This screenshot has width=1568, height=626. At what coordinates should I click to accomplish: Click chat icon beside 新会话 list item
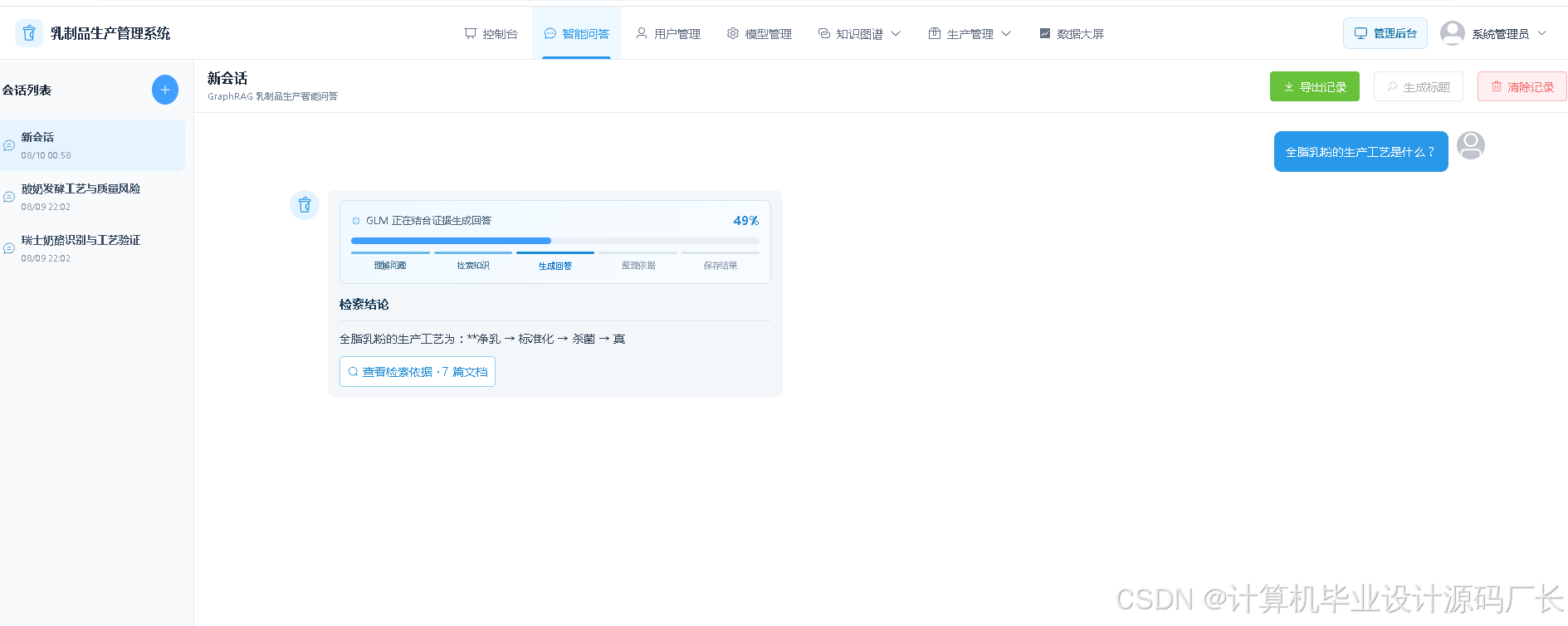(x=9, y=145)
